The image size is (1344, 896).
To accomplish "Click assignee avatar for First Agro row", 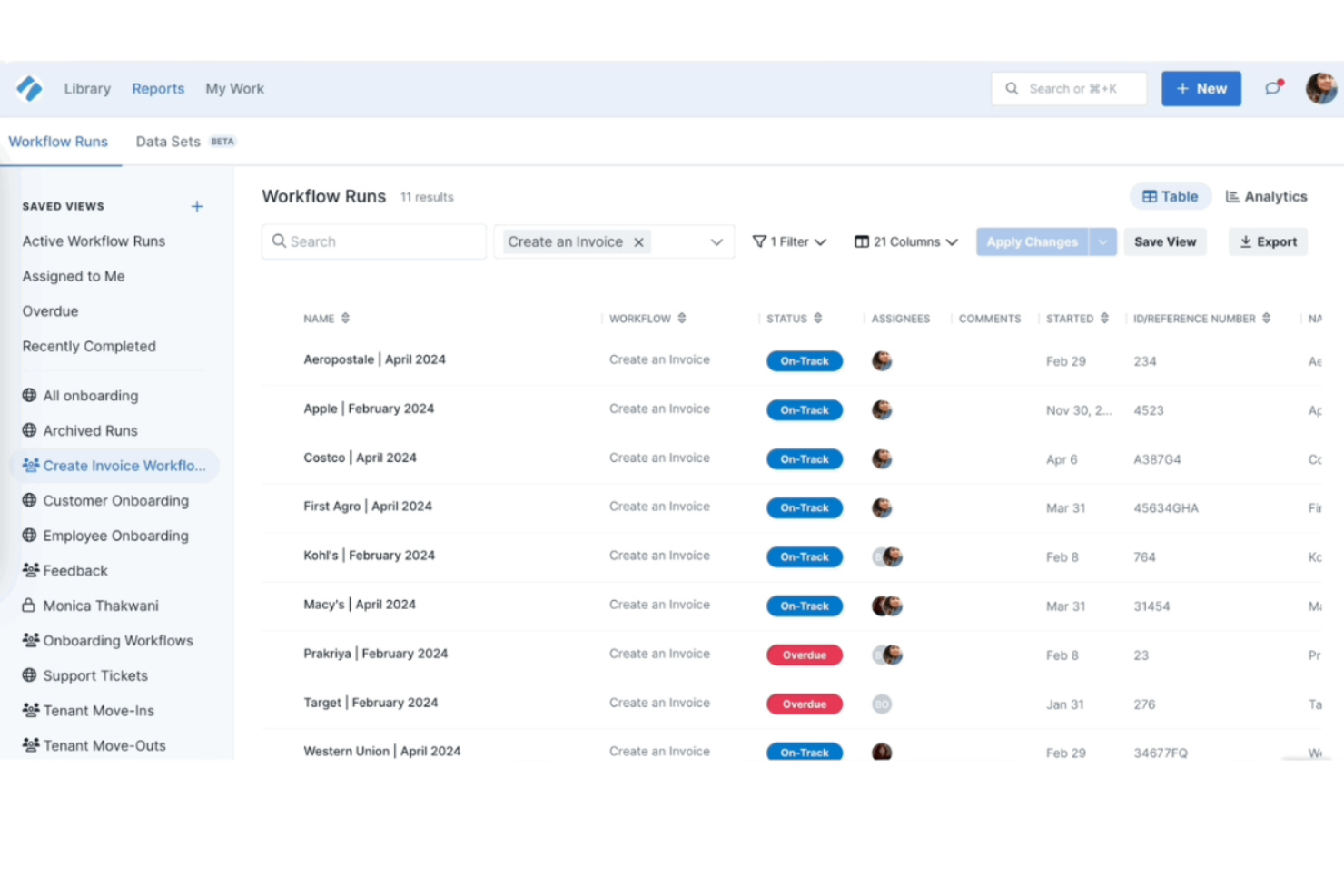I will point(882,508).
